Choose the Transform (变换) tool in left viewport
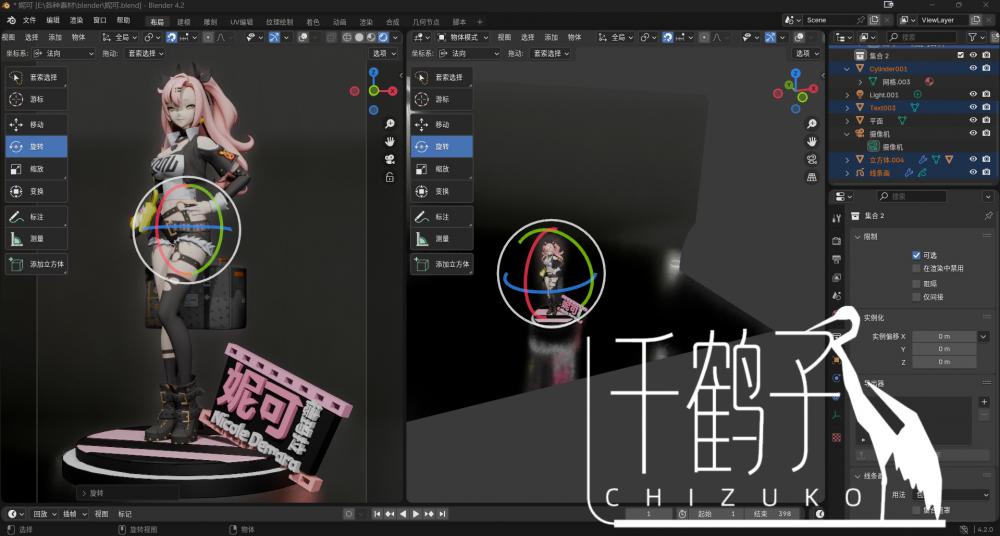The image size is (1000, 536). 36,191
